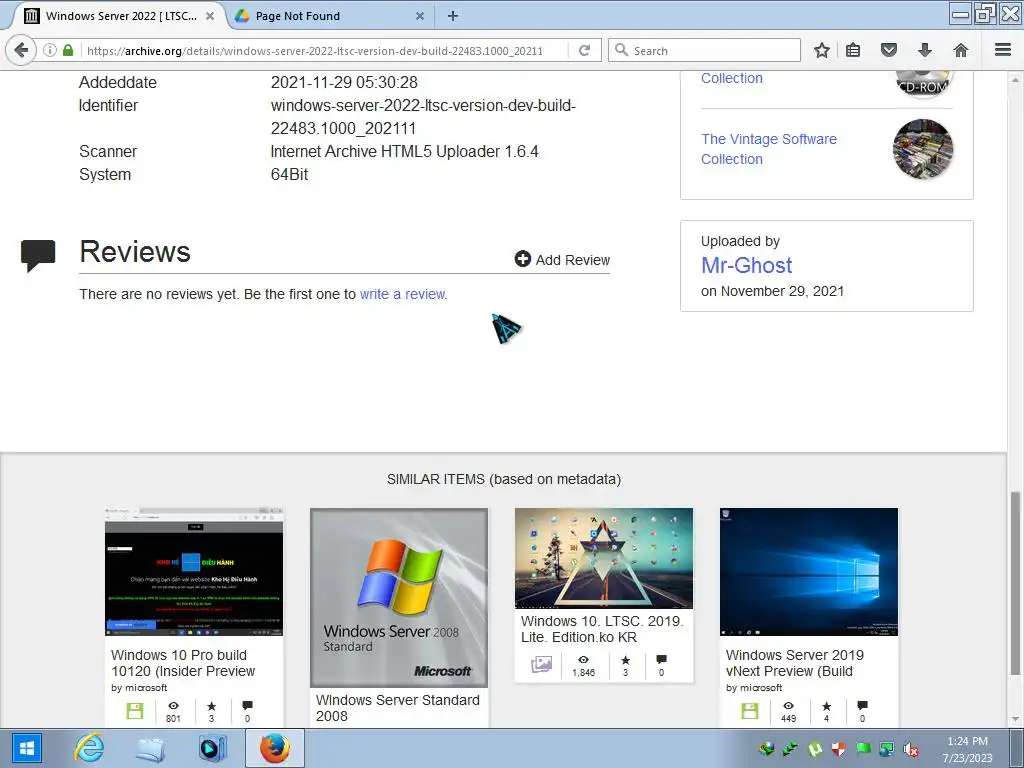Select the Windows Server 2022 LTSC tab
The image size is (1024, 768).
click(121, 16)
